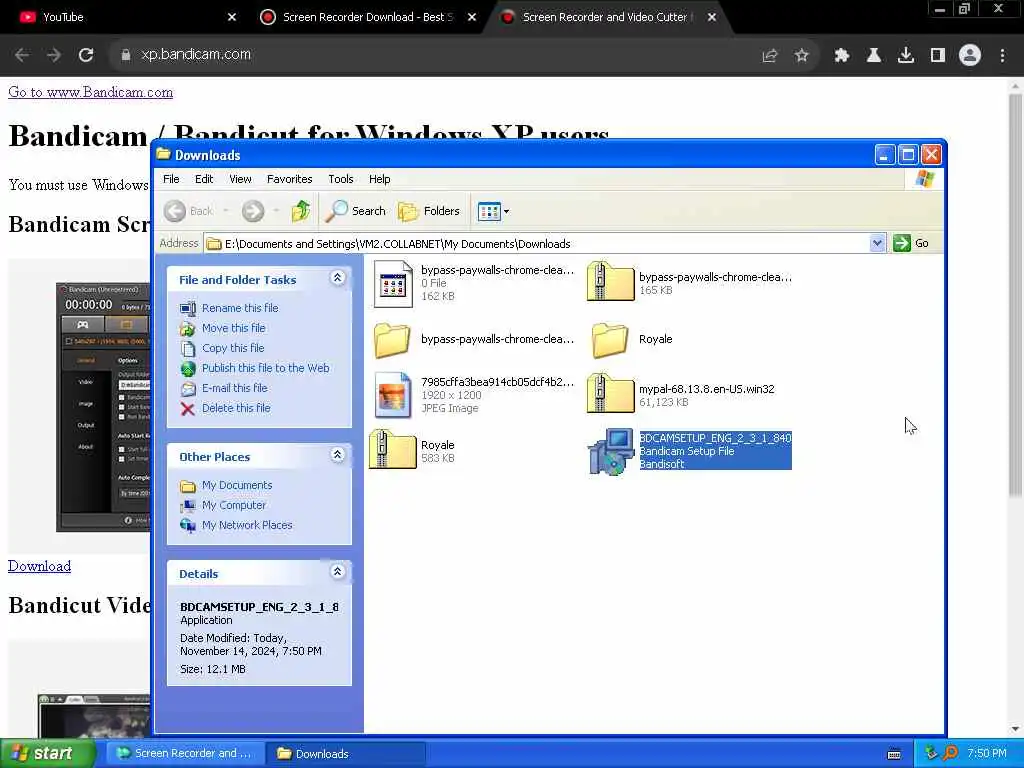Click browser back arrow
Screen dimensions: 1024x768
click(x=22, y=55)
